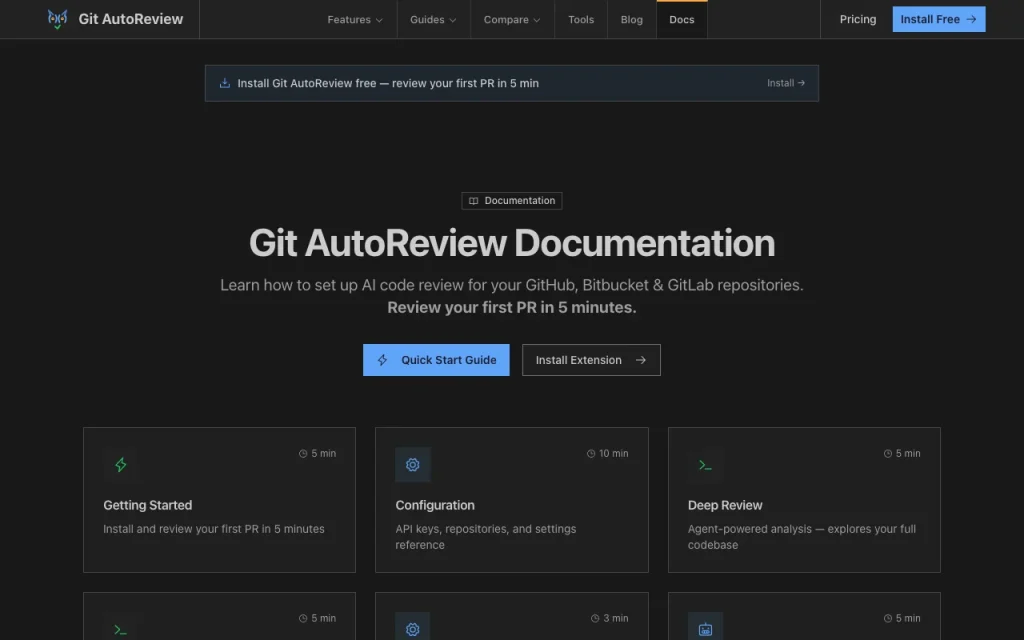The image size is (1024, 640).
Task: Select the Docs tab in navigation
Action: (682, 20)
